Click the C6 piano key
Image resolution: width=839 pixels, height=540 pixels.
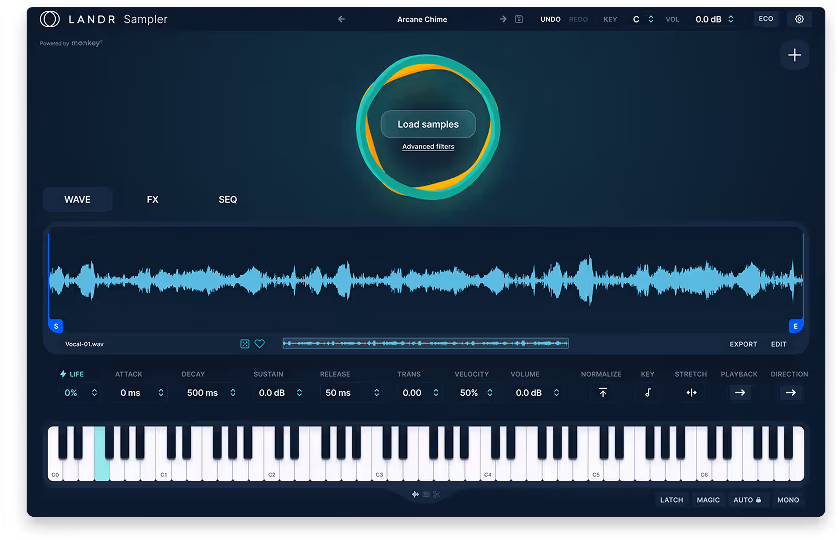(x=704, y=468)
